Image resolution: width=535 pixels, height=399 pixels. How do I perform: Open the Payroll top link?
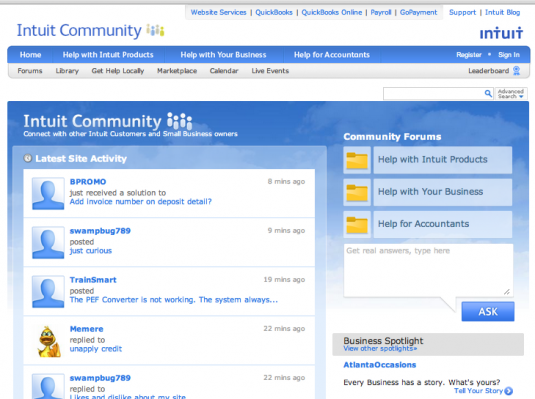tap(381, 13)
